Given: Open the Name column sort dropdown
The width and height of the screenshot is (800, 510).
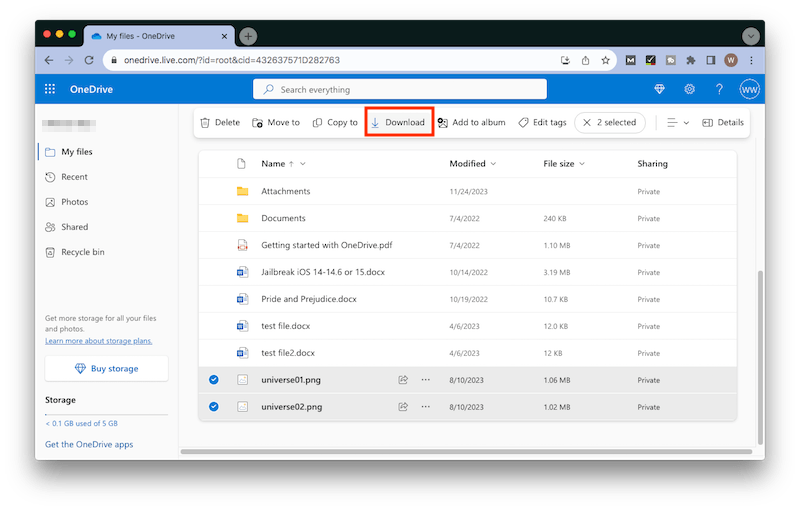Looking at the screenshot, I should click(302, 164).
